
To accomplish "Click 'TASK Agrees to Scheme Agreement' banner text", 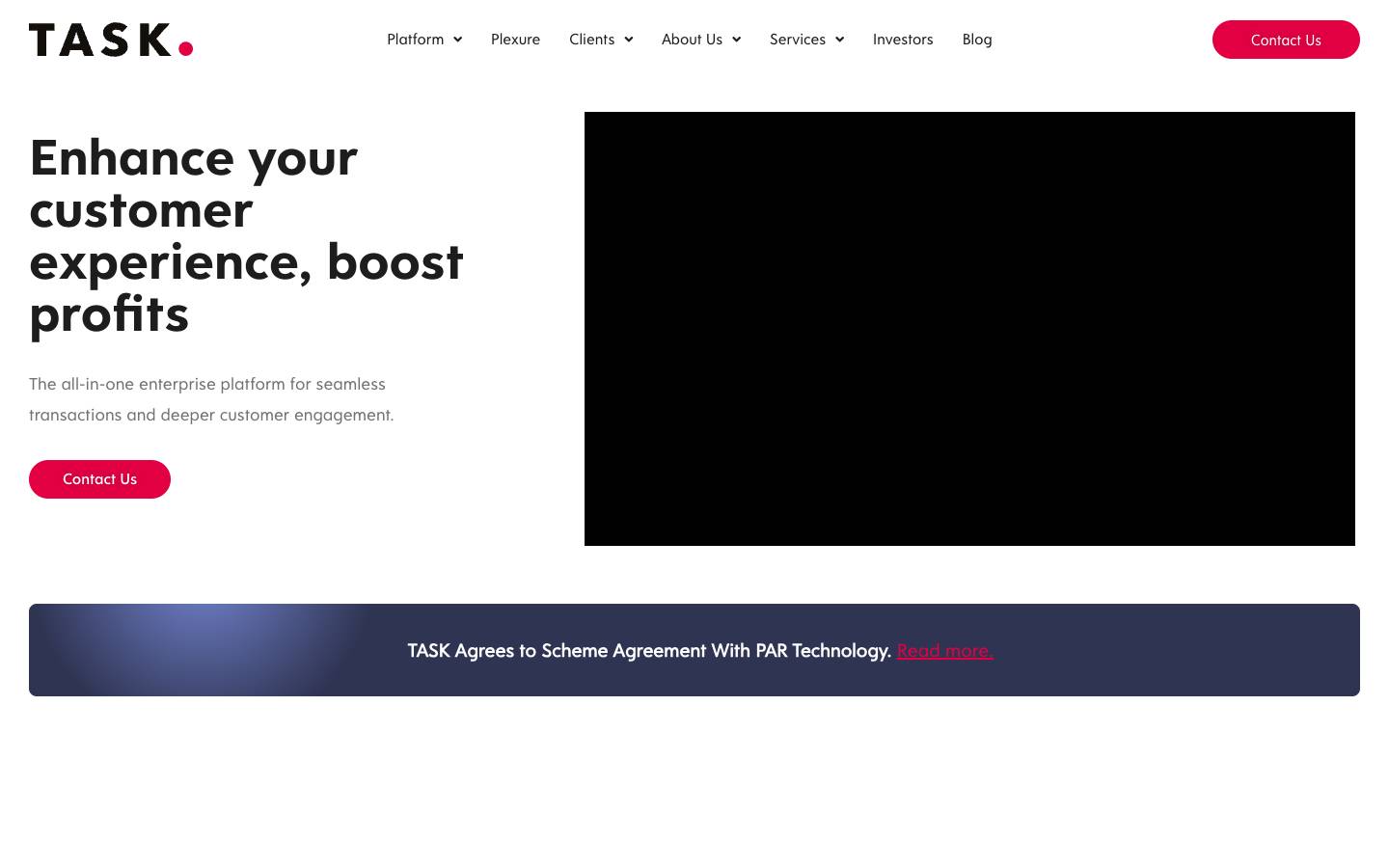I will tap(649, 651).
